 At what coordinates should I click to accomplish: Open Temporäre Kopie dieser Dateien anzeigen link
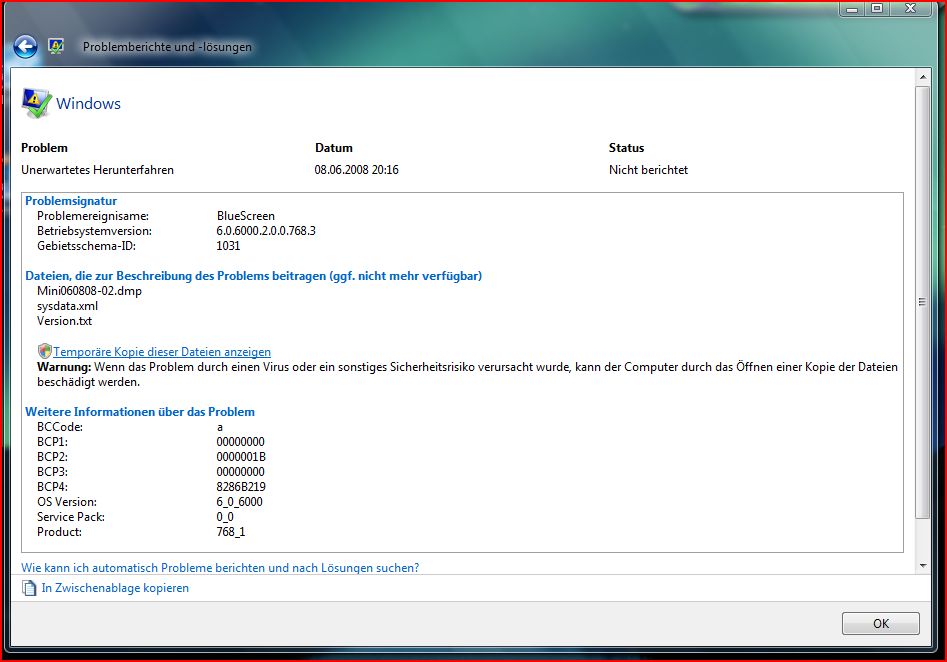point(162,352)
